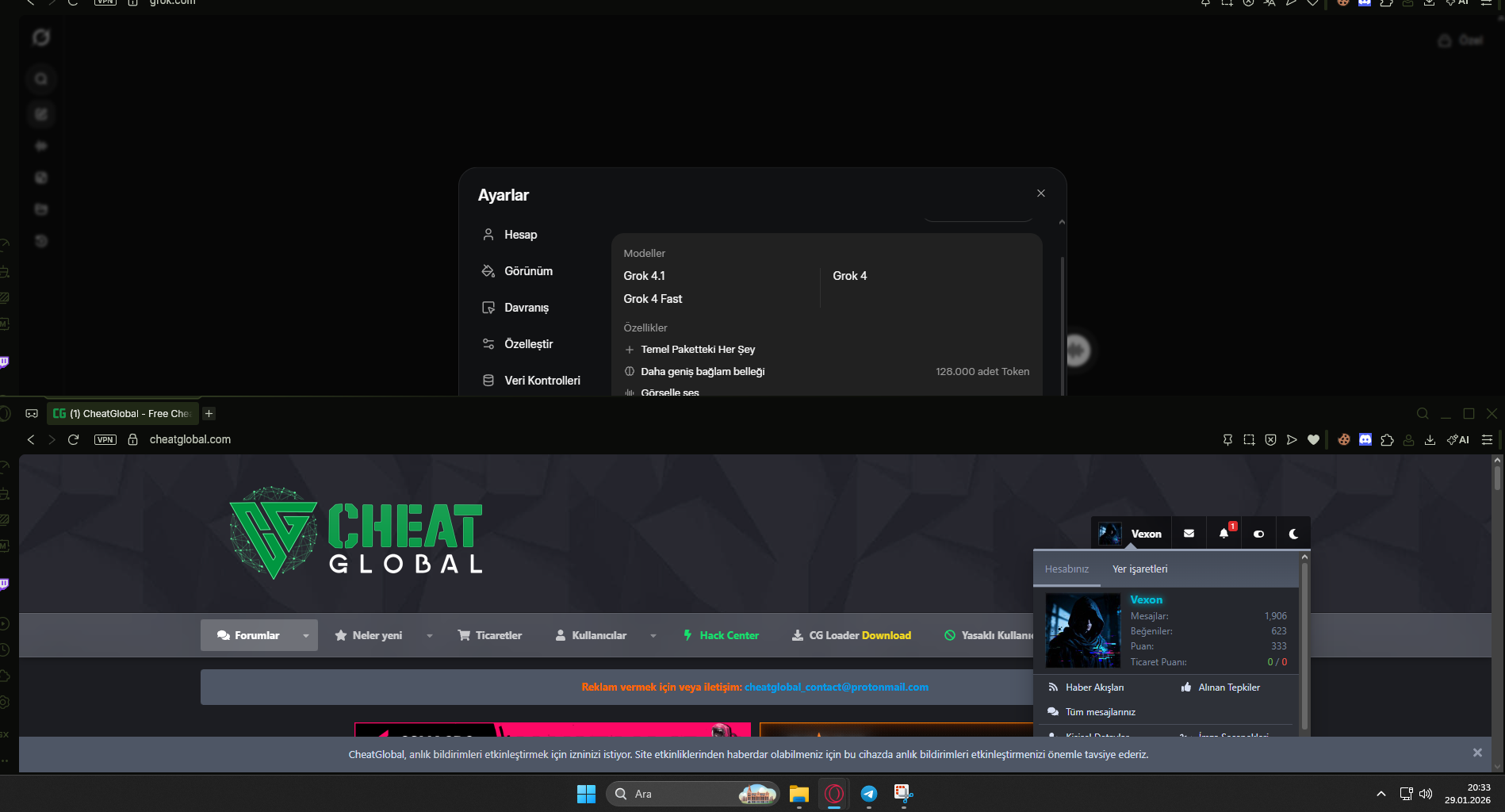Image resolution: width=1505 pixels, height=812 pixels.
Task: Click the Vexon avatar thumbnail in the account panel
Action: tap(1082, 630)
